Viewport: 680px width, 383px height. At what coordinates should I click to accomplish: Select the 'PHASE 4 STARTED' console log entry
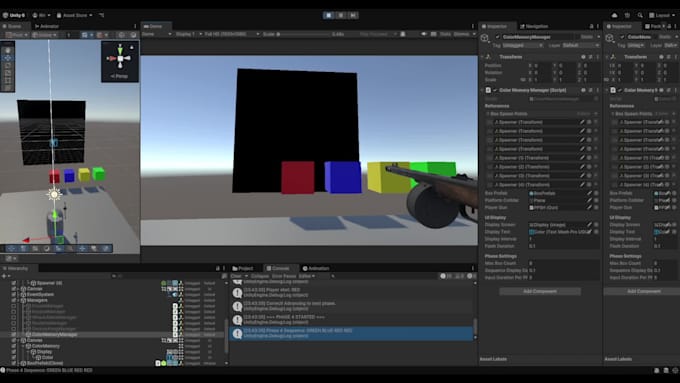tap(351, 320)
